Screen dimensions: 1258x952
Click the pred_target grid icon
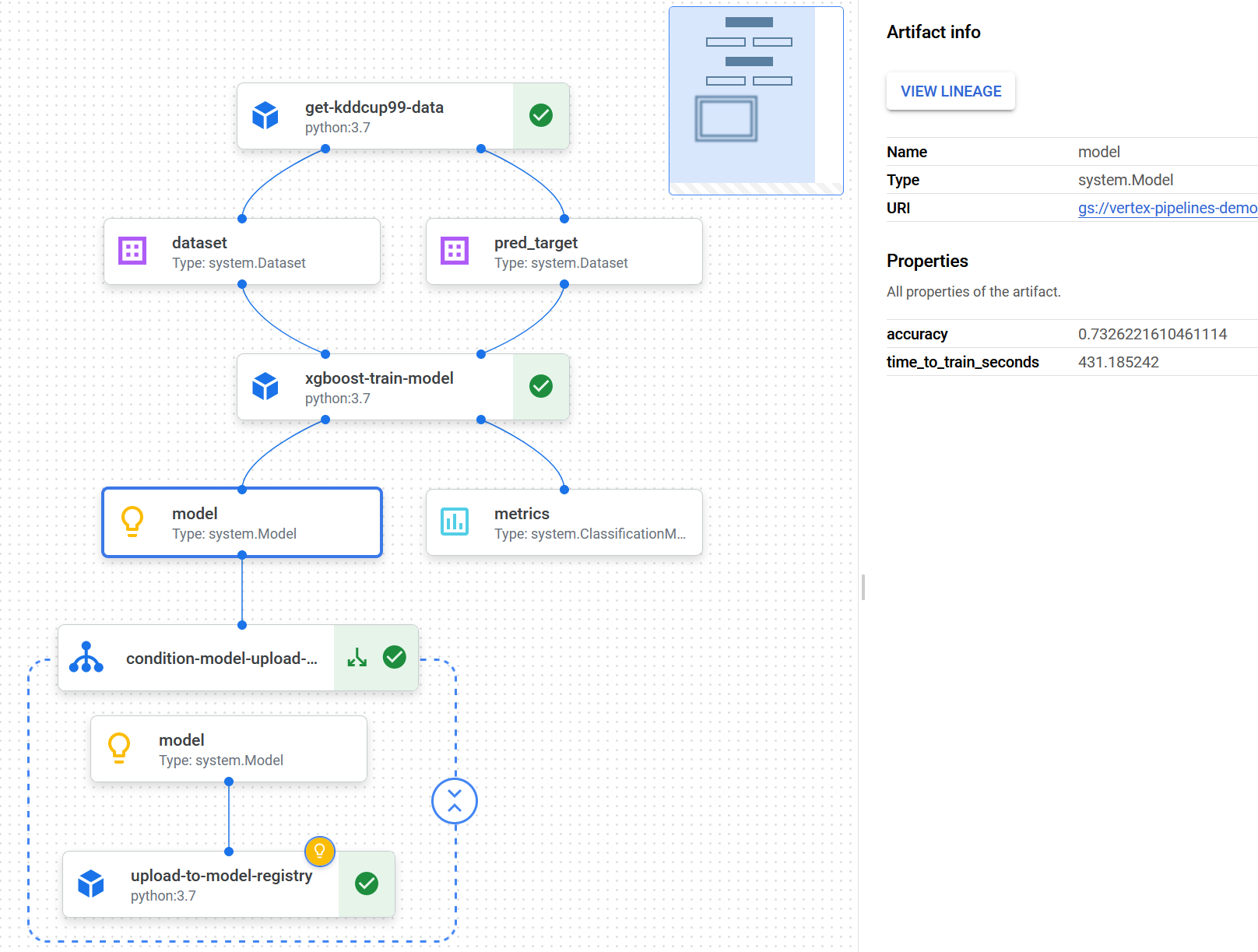point(455,251)
